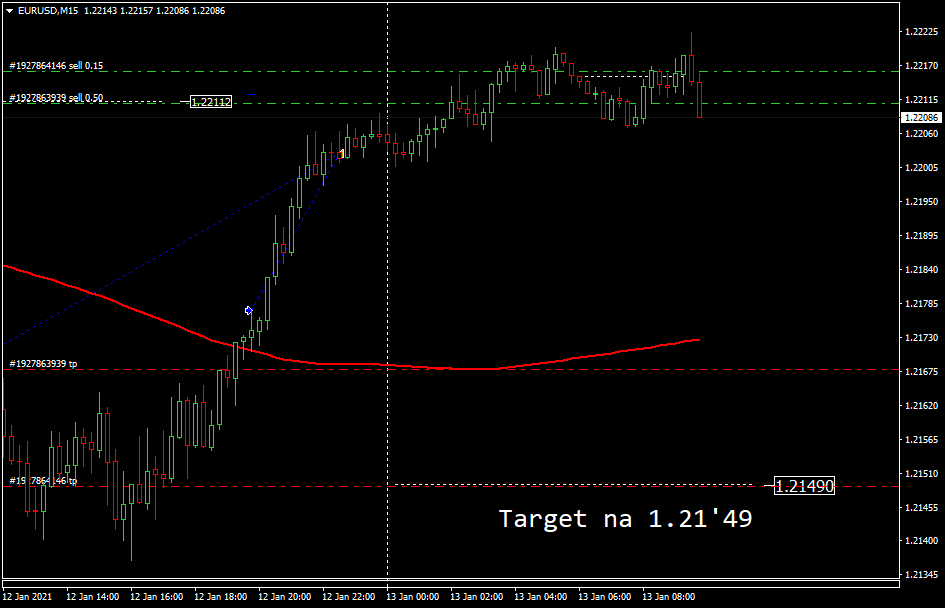This screenshot has height=608, width=945.
Task: Click the '12 Jan 2021' time axis label
Action: (x=27, y=597)
